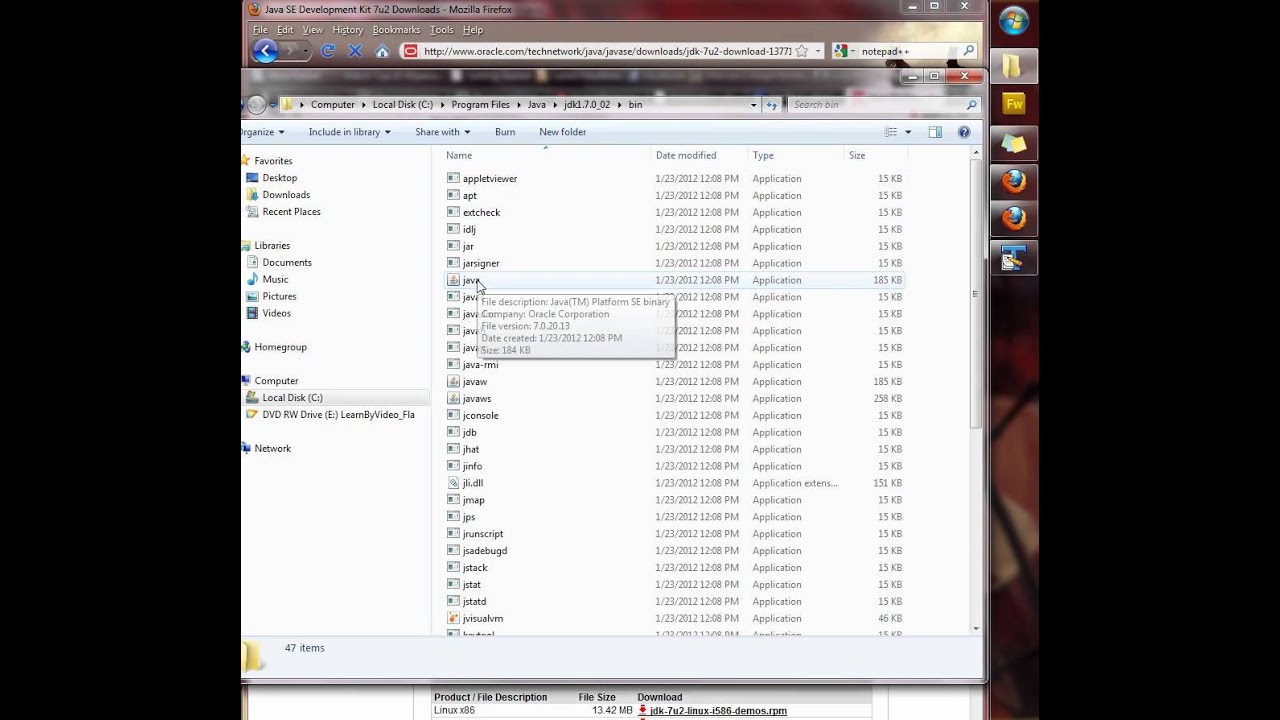The width and height of the screenshot is (1280, 720).
Task: Open the Firefox Edit menu
Action: tap(285, 30)
